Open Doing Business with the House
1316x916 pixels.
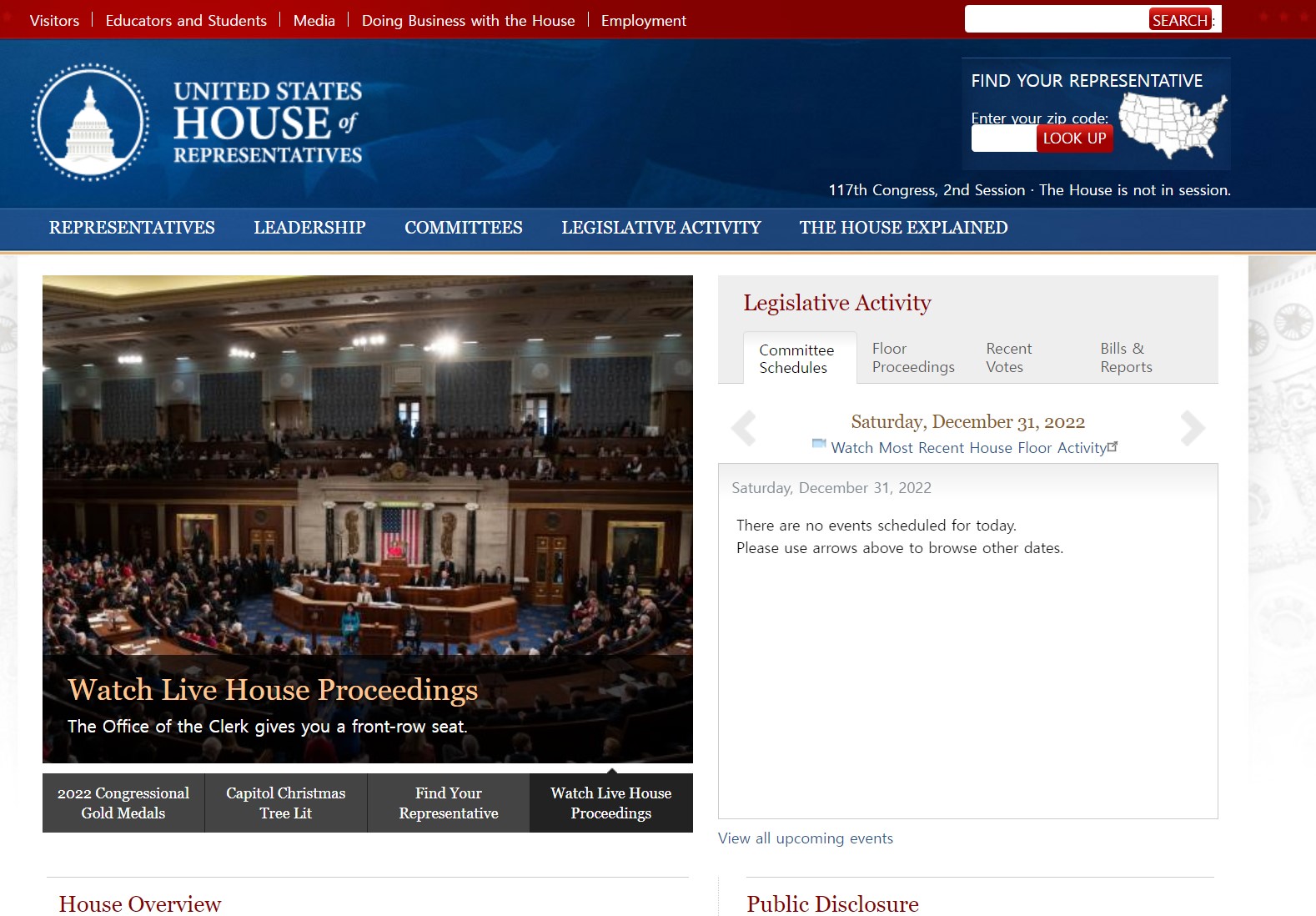click(x=468, y=20)
